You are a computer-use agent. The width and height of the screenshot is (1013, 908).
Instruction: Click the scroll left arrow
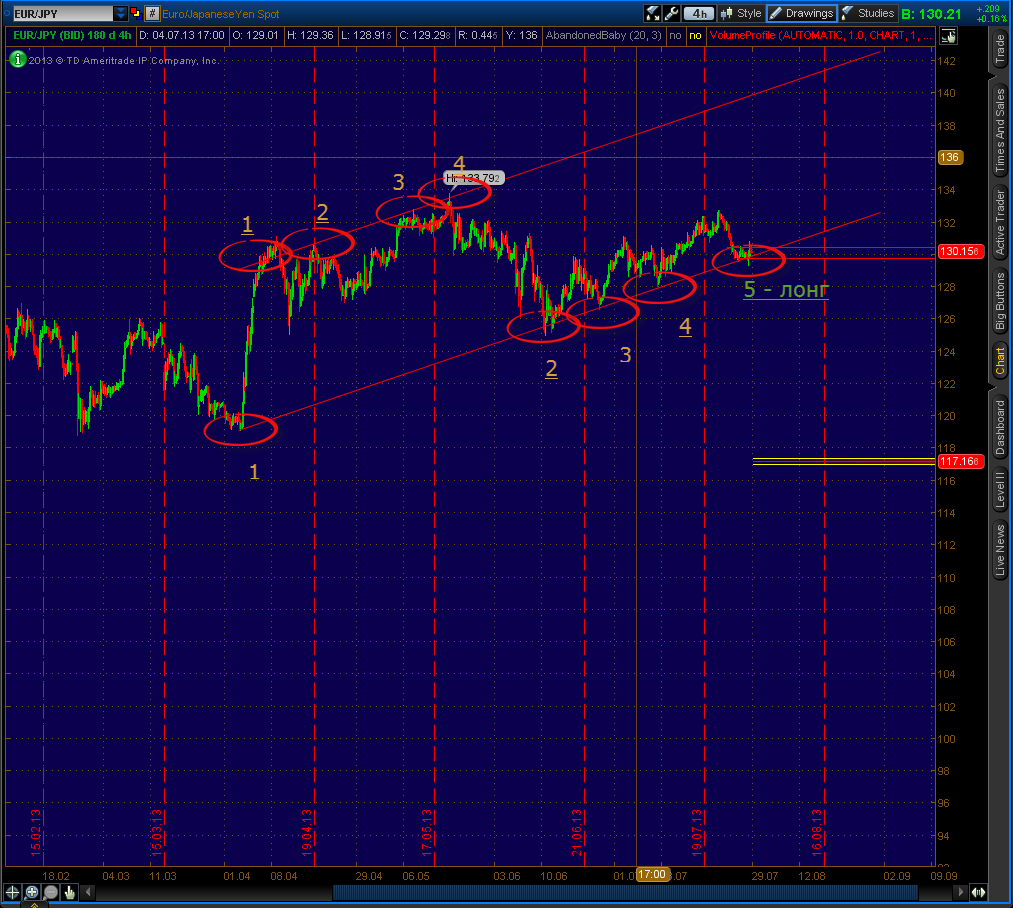(x=89, y=892)
